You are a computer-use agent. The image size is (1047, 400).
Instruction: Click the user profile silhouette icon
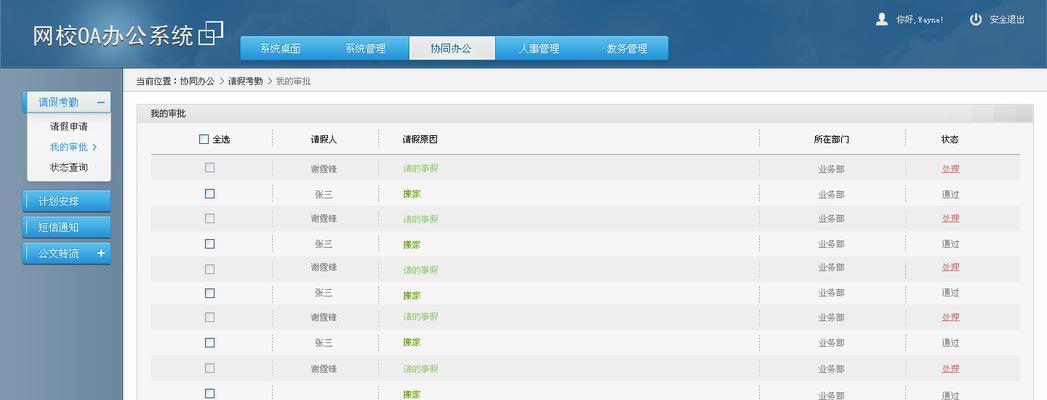881,19
